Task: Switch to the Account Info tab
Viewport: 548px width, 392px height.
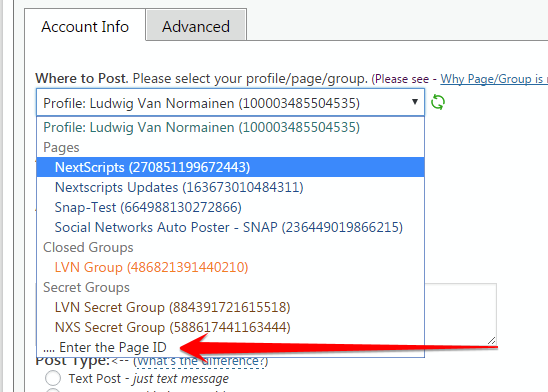Action: click(85, 25)
